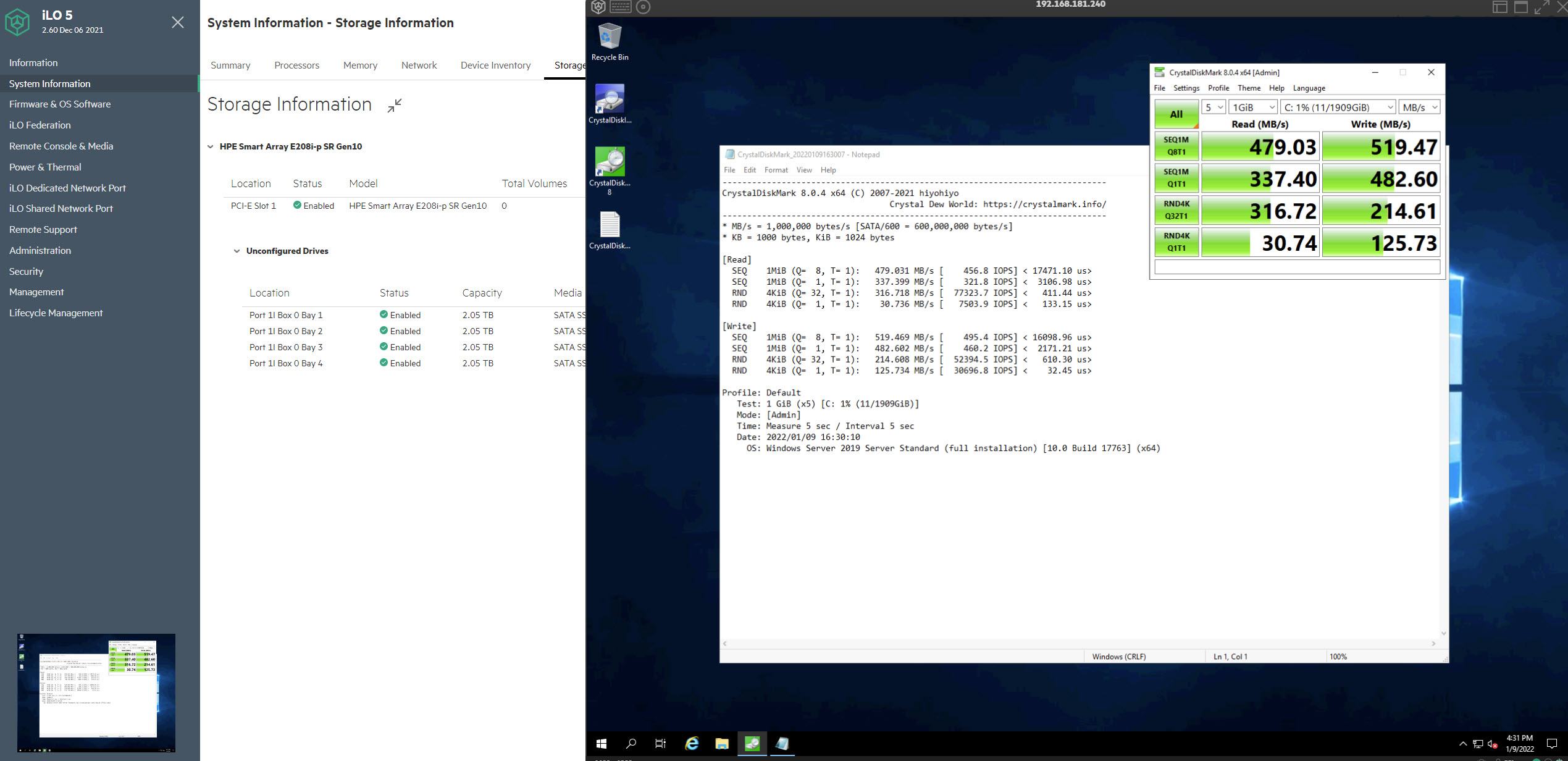Open the Network tab

(x=419, y=65)
